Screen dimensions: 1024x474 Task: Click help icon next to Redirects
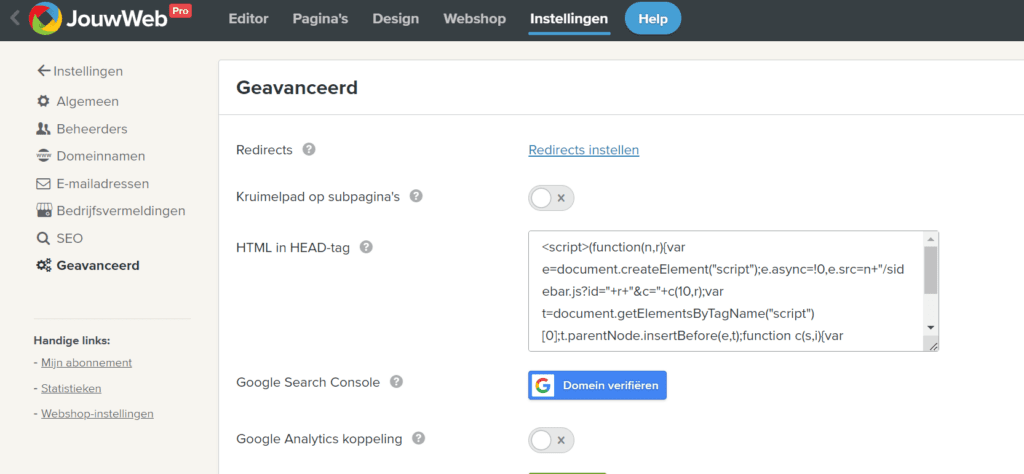(309, 150)
